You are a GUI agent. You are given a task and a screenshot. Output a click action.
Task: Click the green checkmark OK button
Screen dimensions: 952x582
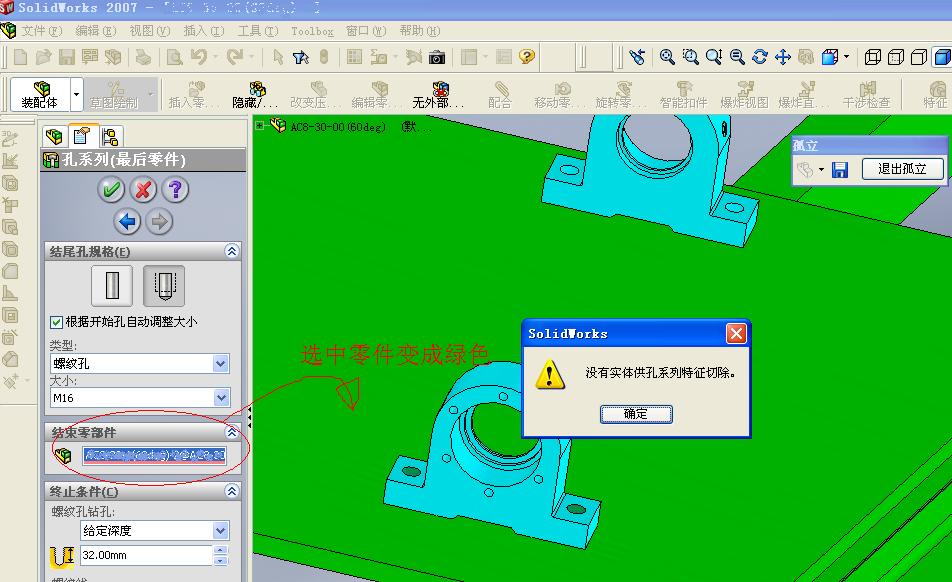(x=110, y=190)
